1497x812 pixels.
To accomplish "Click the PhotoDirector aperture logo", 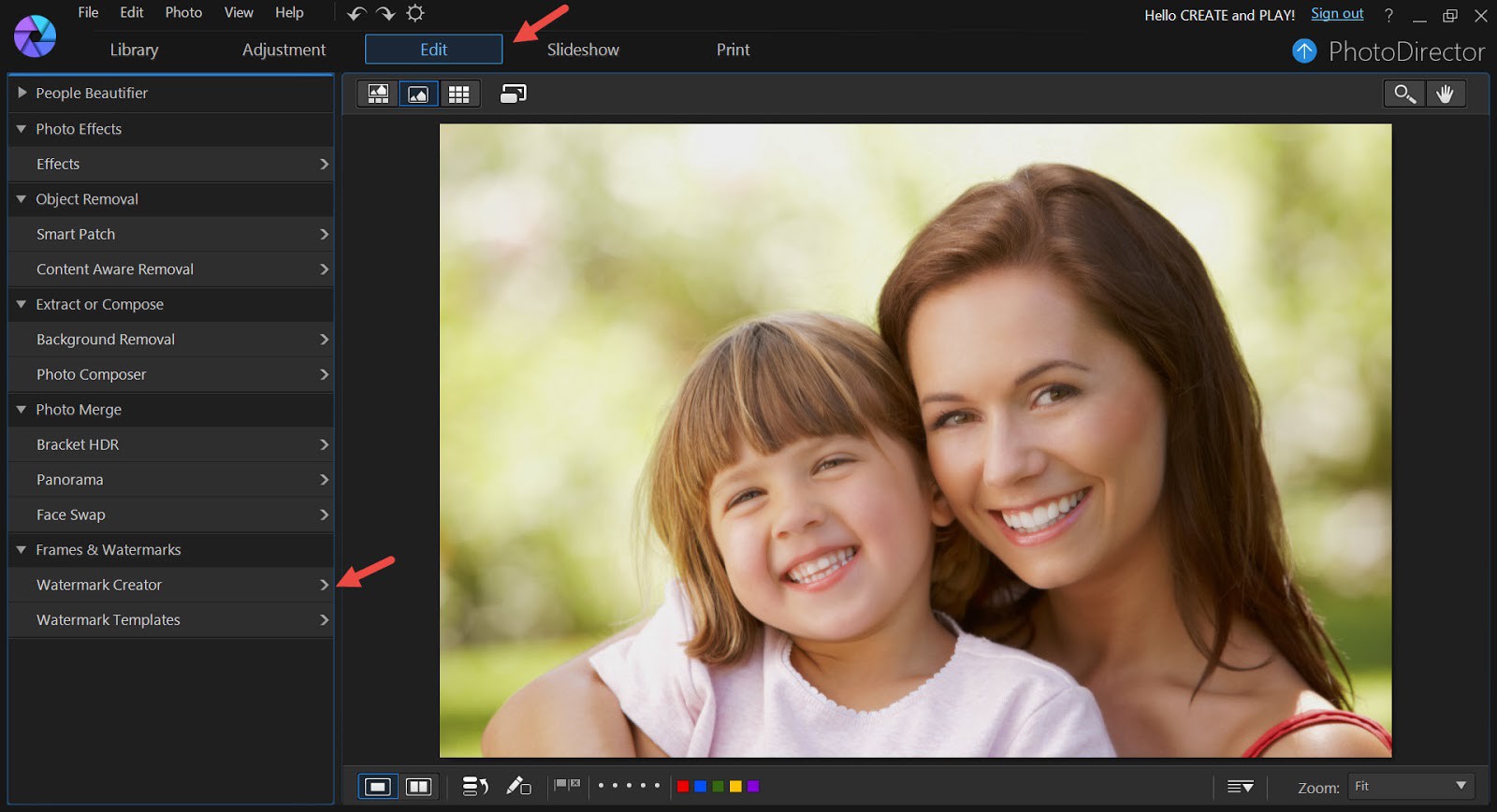I will tap(35, 36).
